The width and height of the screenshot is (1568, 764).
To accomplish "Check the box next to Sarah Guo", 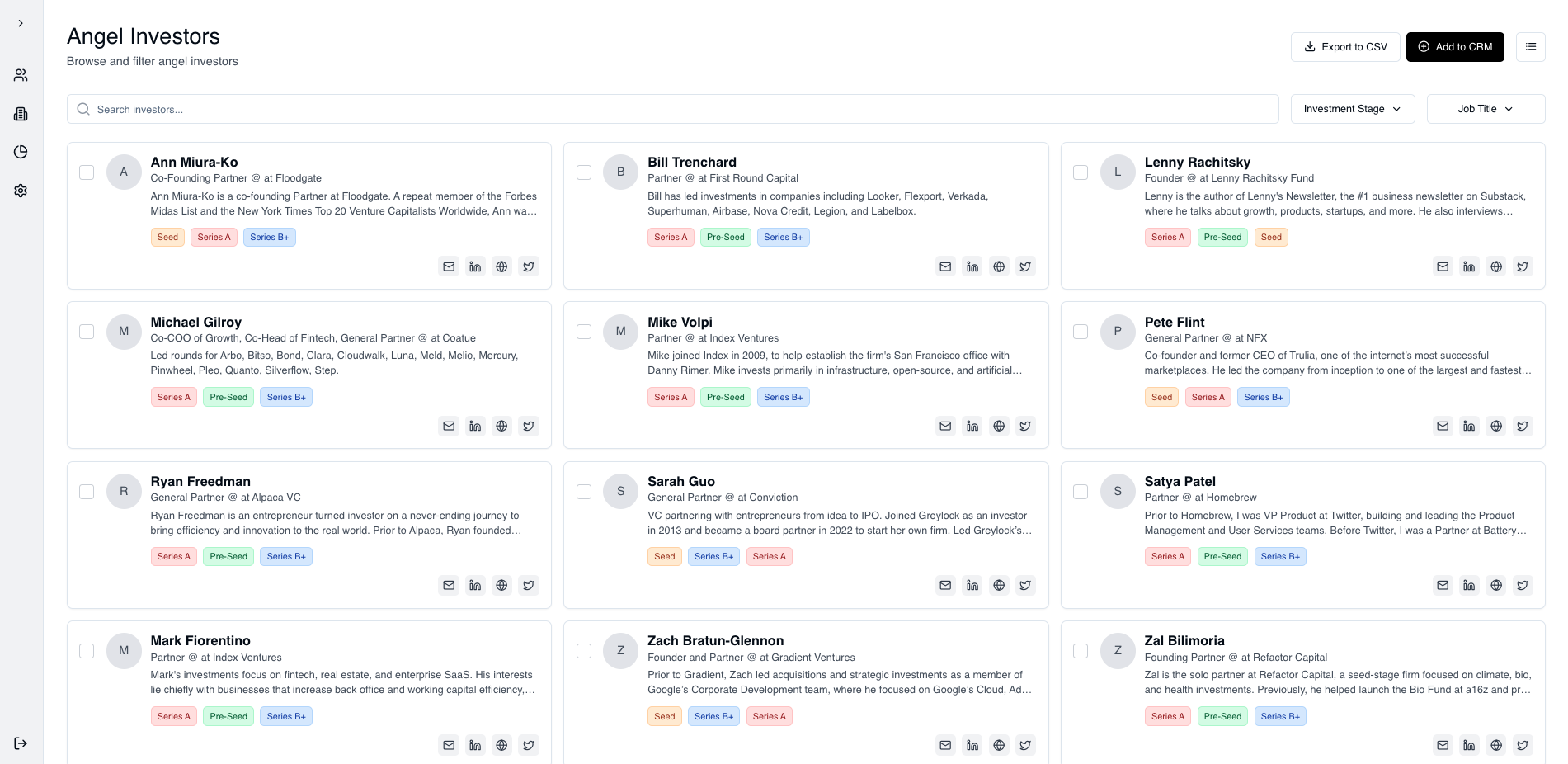I will [584, 492].
